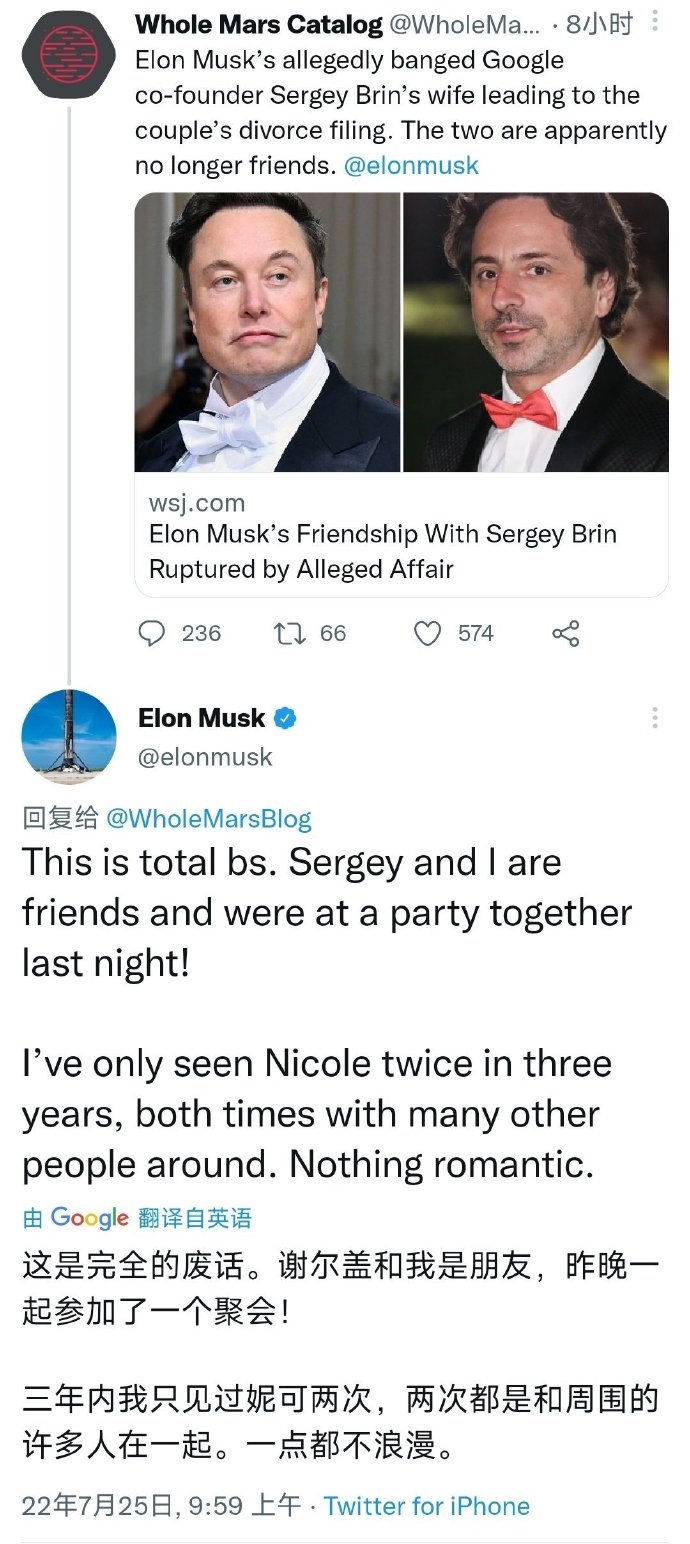Tap the Whole Mars Catalog display name
This screenshot has height=1544, width=690.
258,24
